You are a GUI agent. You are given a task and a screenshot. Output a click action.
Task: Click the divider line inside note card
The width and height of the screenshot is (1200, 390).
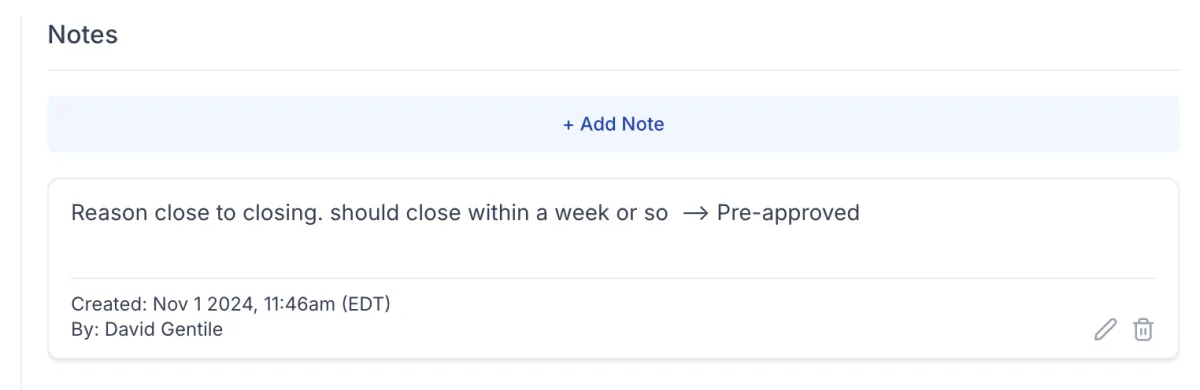coord(613,278)
